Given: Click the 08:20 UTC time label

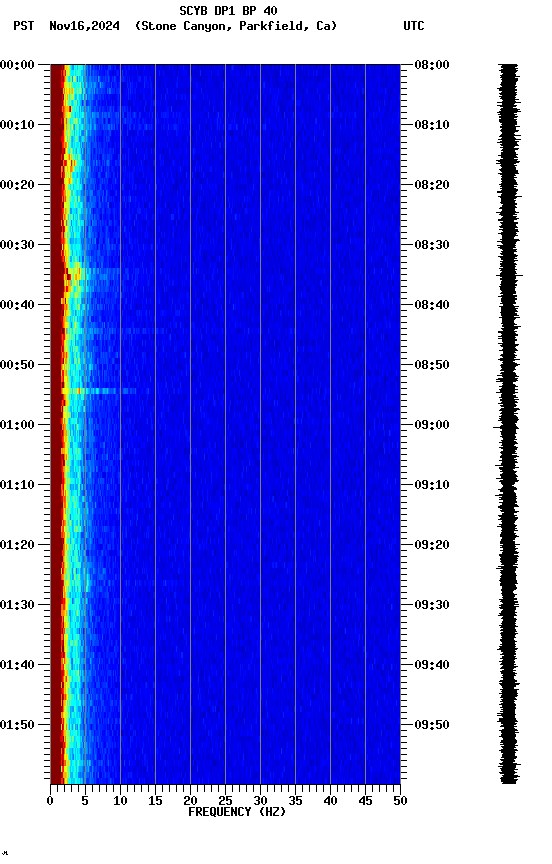Looking at the screenshot, I should tap(432, 185).
